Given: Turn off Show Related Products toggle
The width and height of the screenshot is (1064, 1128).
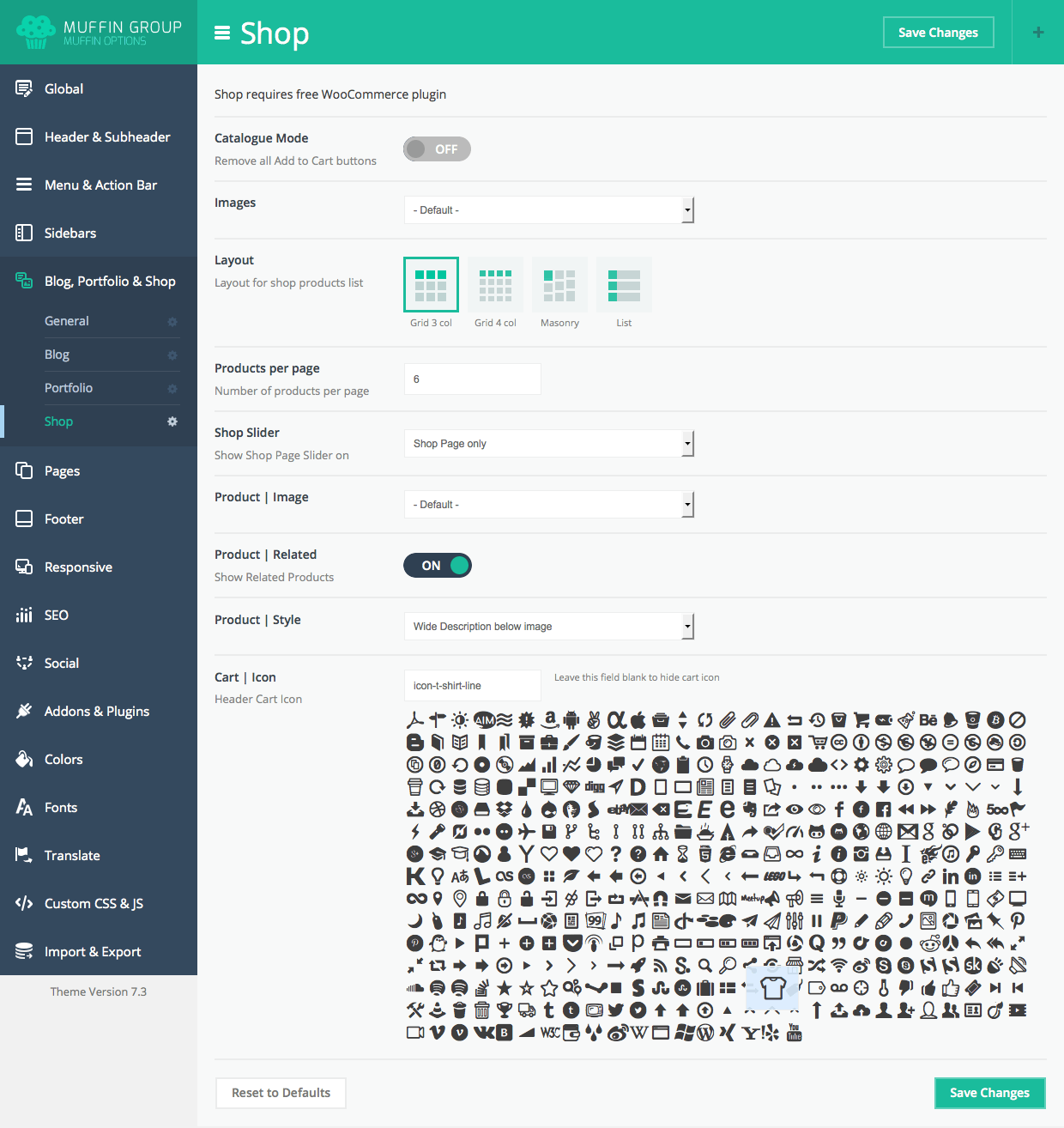Looking at the screenshot, I should 438,566.
